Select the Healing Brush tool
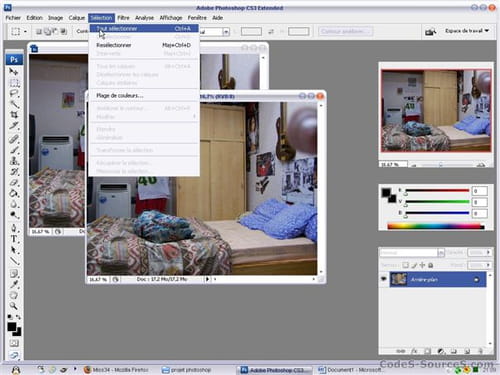Viewport: 500px width, 375px height. pos(14,139)
